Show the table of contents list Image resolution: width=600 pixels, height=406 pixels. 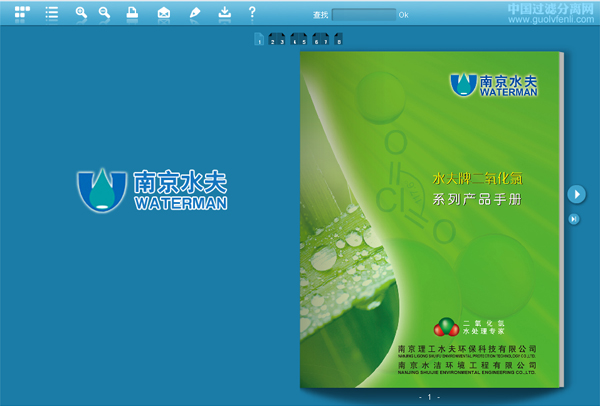[52, 13]
